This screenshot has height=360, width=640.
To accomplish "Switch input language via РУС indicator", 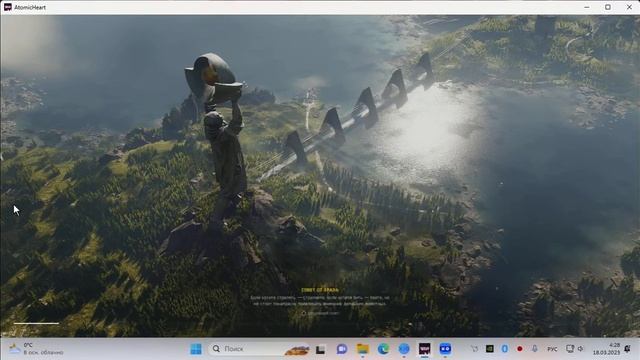I will click(x=552, y=349).
